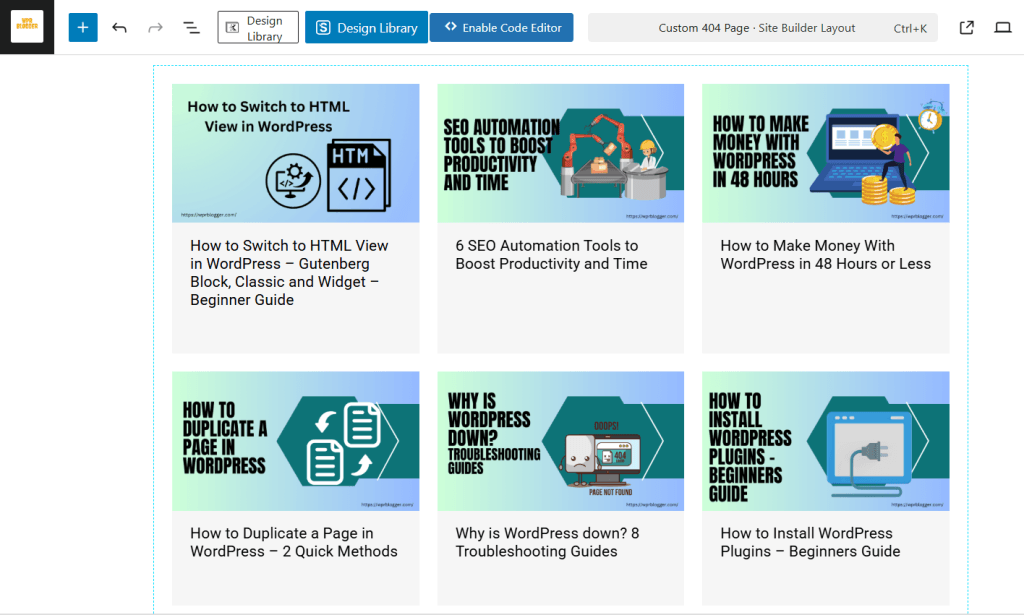Open the How to Install WordPress Plugins title
The width and height of the screenshot is (1024, 615).
click(x=810, y=543)
